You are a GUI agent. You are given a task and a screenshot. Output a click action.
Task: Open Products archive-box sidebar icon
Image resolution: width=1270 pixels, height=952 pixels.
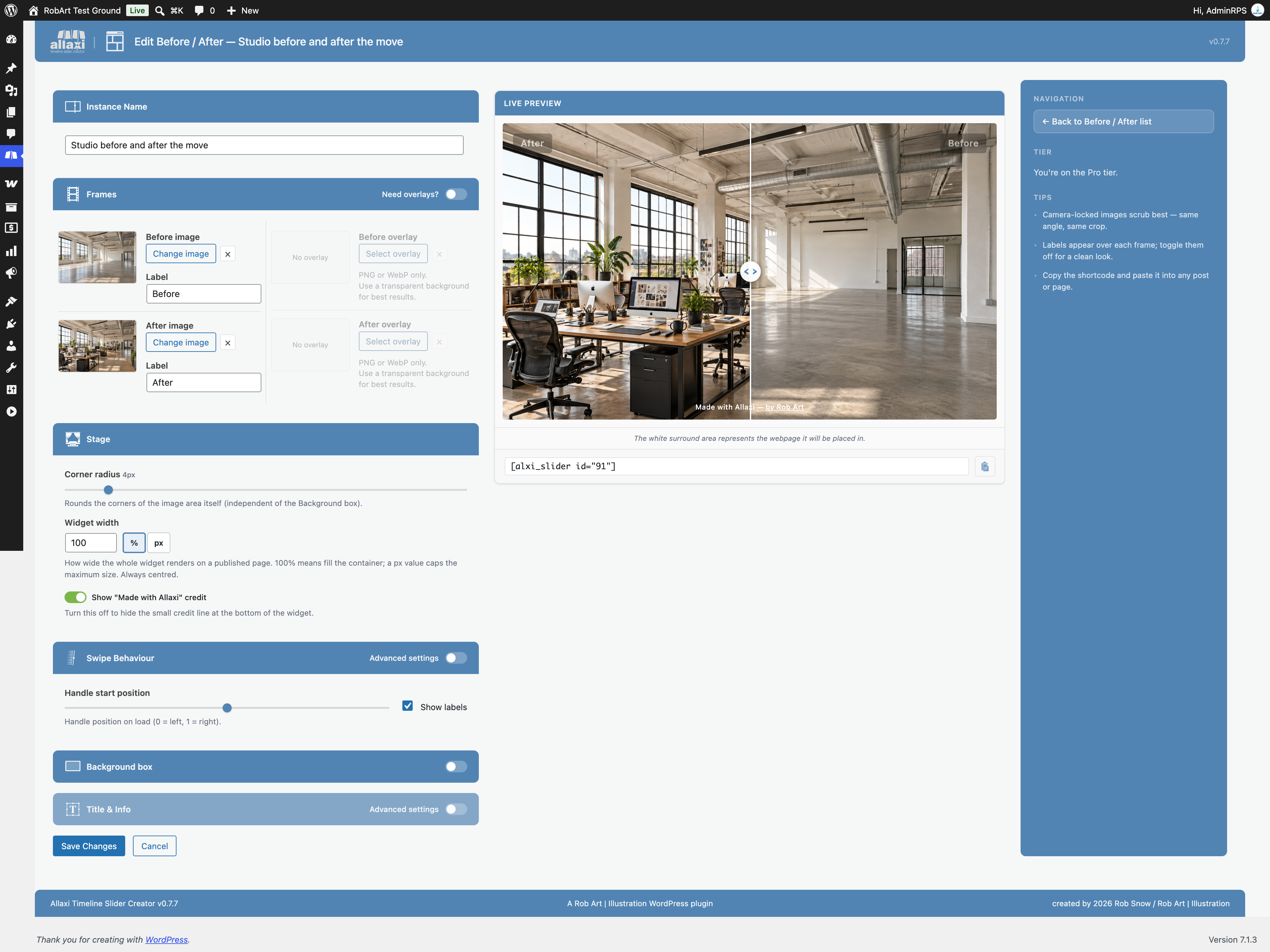coord(11,207)
